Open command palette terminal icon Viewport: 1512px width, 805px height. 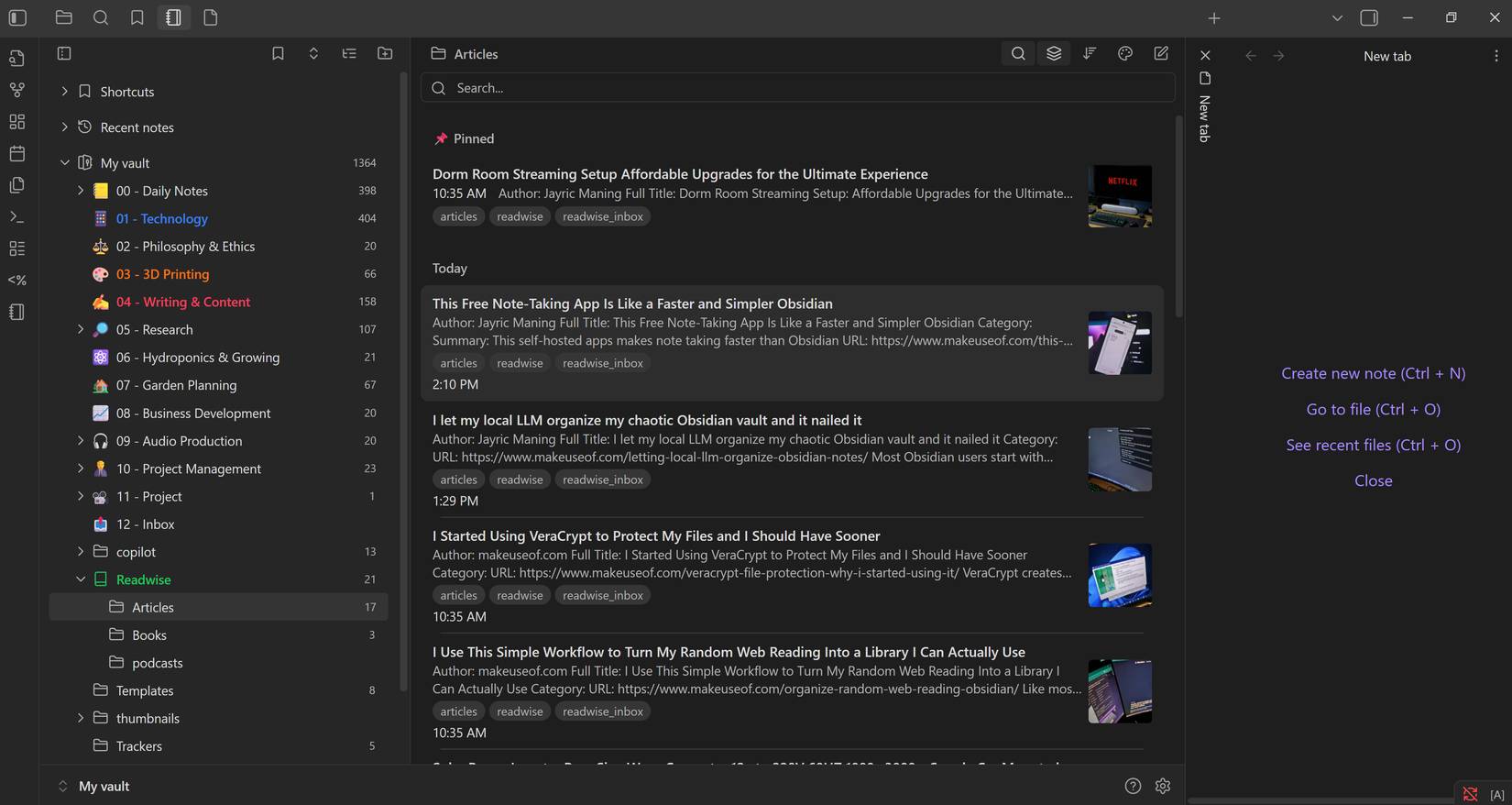click(x=16, y=217)
